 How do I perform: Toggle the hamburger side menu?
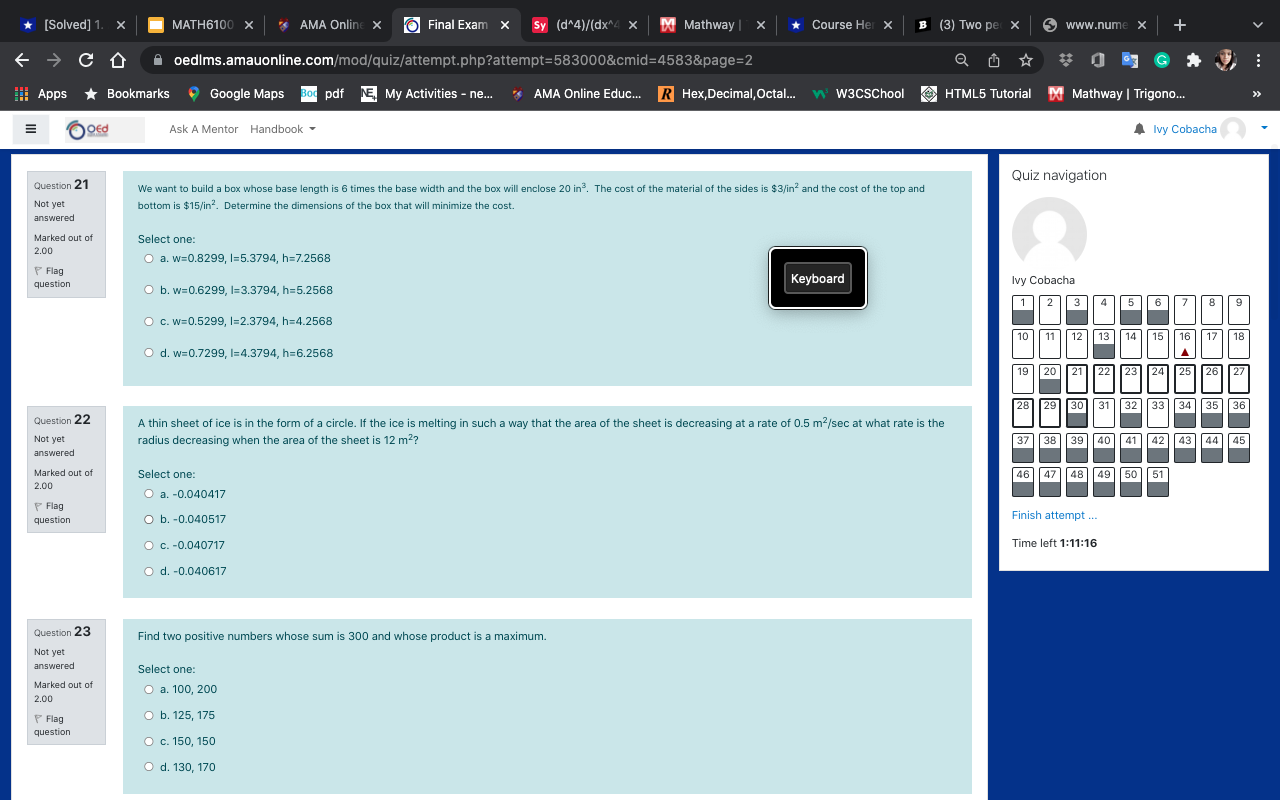click(x=31, y=129)
